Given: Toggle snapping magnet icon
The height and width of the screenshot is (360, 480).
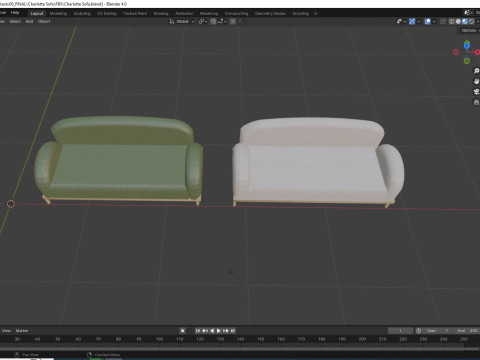Looking at the screenshot, I should [x=213, y=21].
